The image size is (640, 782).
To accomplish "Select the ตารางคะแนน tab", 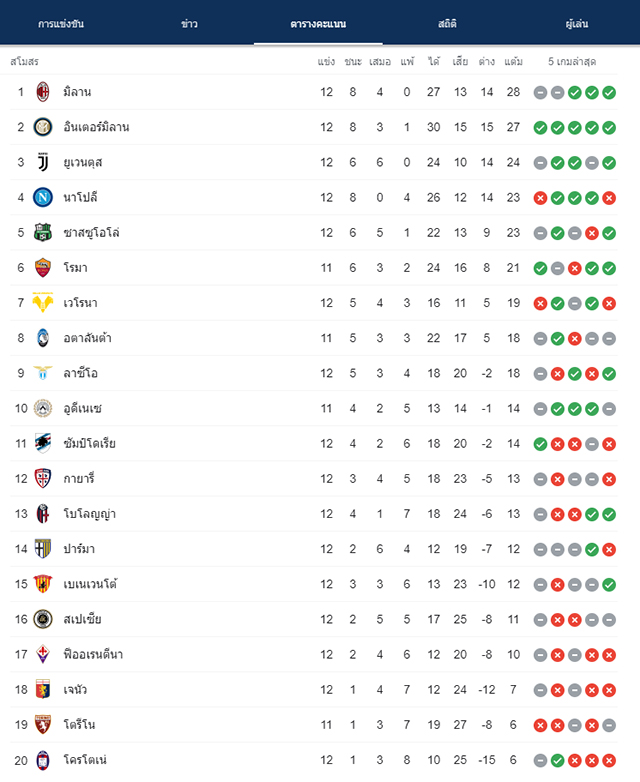I will coord(318,24).
